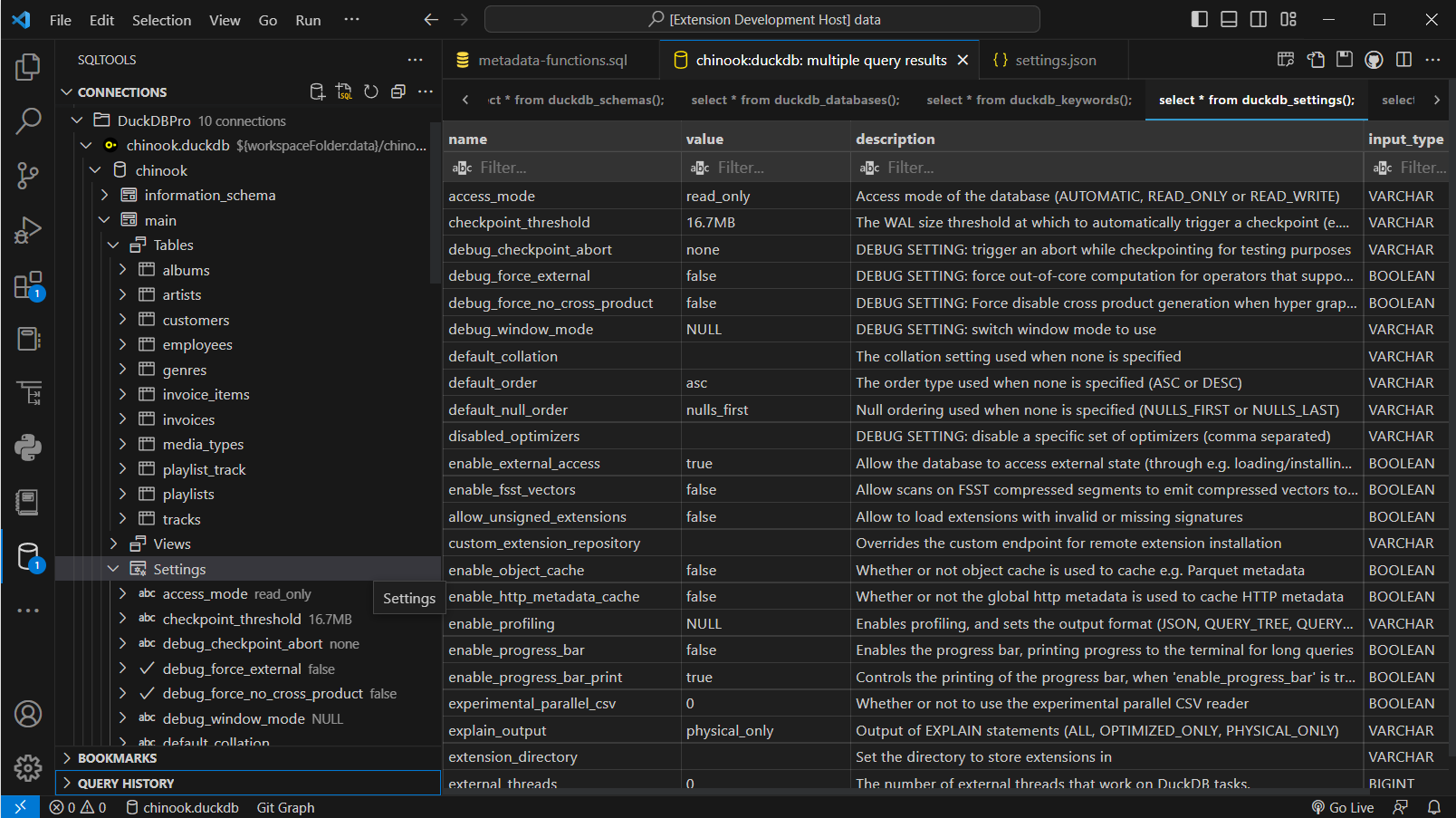1456x818 pixels.
Task: Click Git Graph in status bar
Action: [285, 807]
